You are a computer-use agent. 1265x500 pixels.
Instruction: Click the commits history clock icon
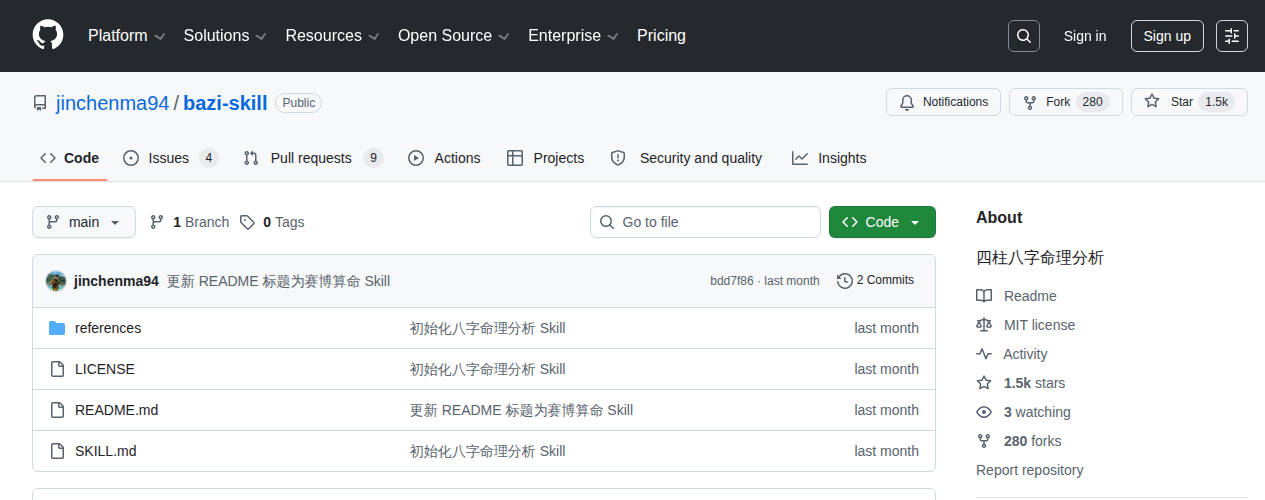(x=845, y=281)
